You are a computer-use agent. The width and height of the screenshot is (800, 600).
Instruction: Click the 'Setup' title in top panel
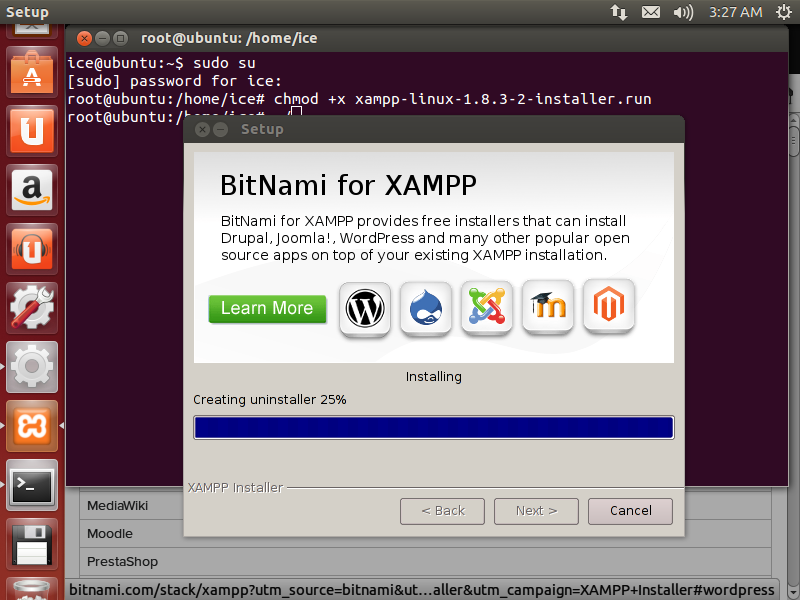(27, 12)
